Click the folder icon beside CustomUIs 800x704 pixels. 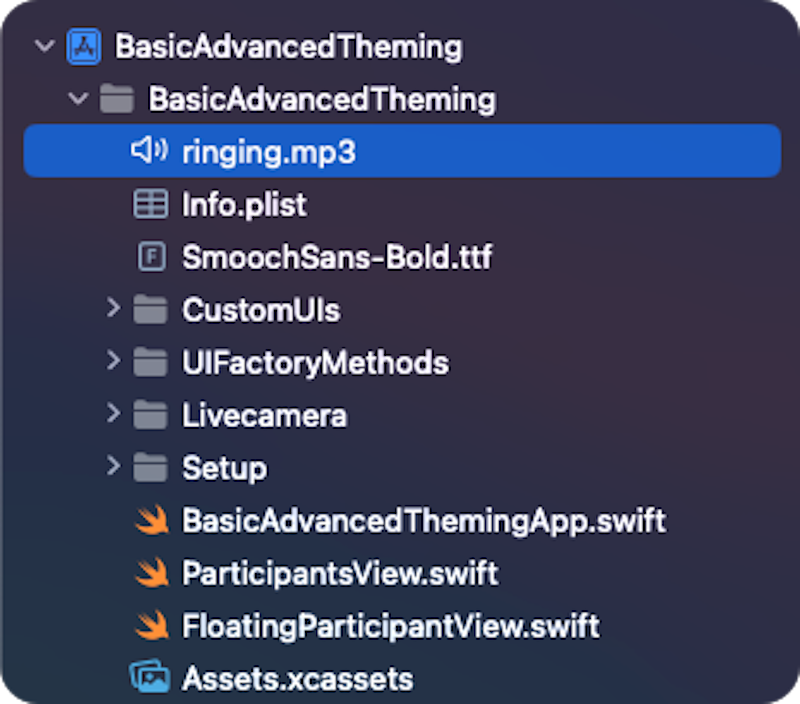(x=151, y=310)
